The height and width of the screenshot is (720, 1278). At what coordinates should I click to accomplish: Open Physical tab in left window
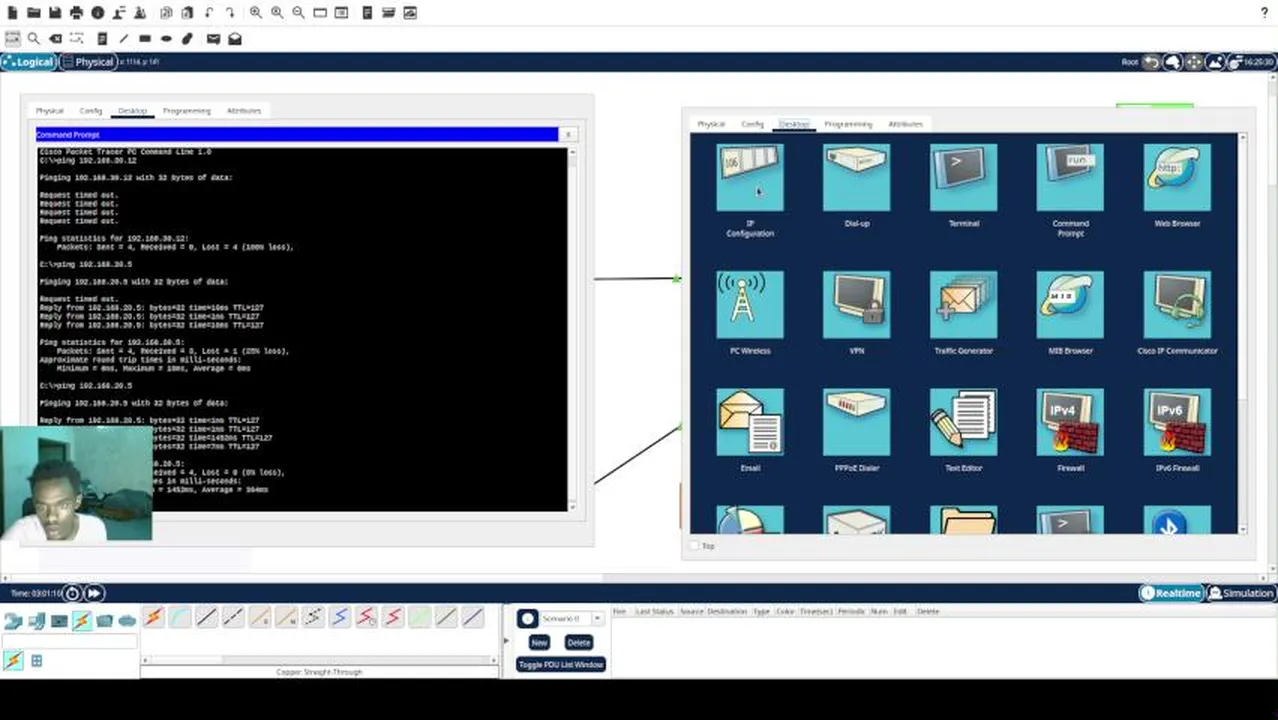click(49, 111)
